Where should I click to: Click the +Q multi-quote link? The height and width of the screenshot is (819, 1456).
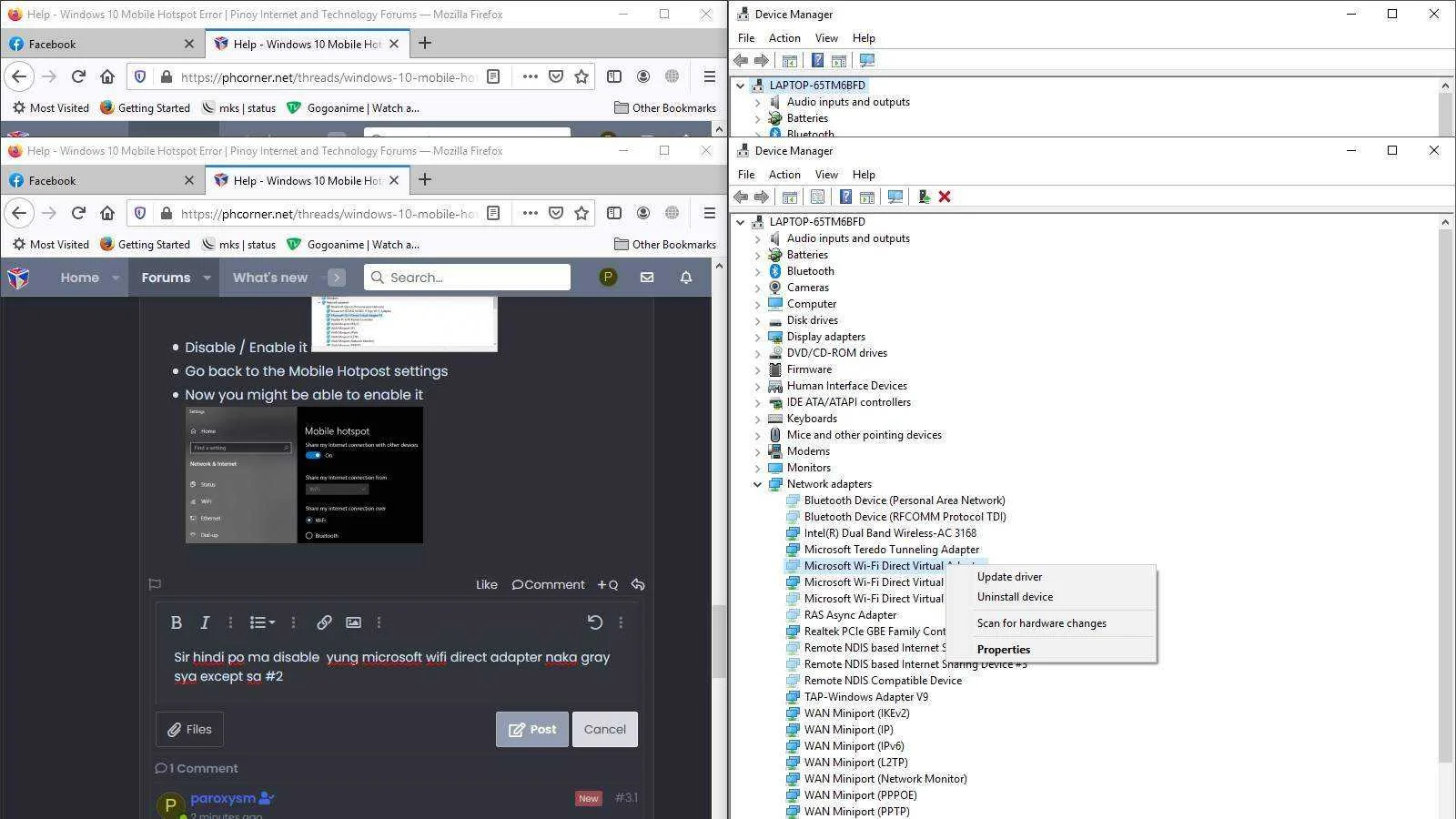point(608,584)
